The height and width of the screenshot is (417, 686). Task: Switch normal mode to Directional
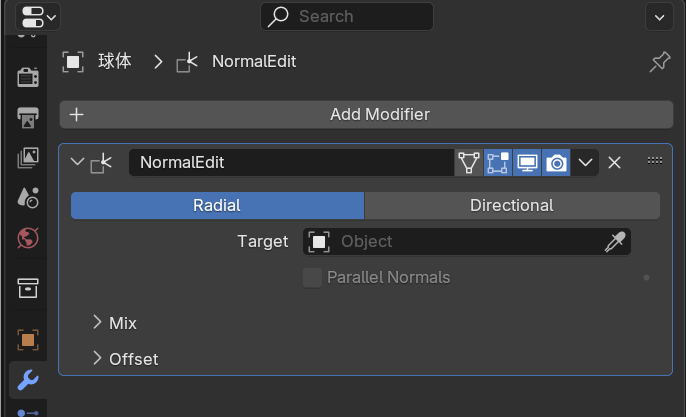coord(511,206)
